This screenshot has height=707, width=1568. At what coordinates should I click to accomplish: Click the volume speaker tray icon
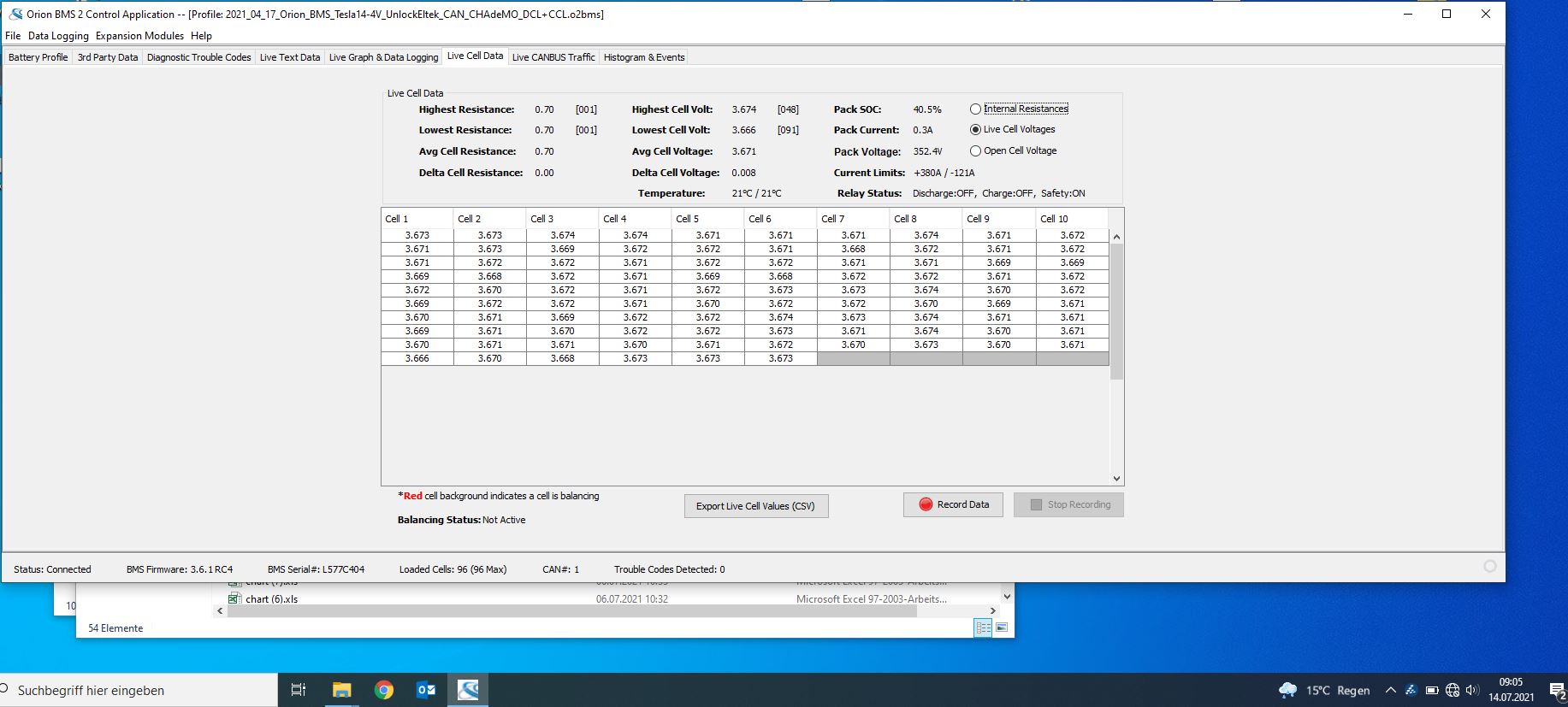1471,690
